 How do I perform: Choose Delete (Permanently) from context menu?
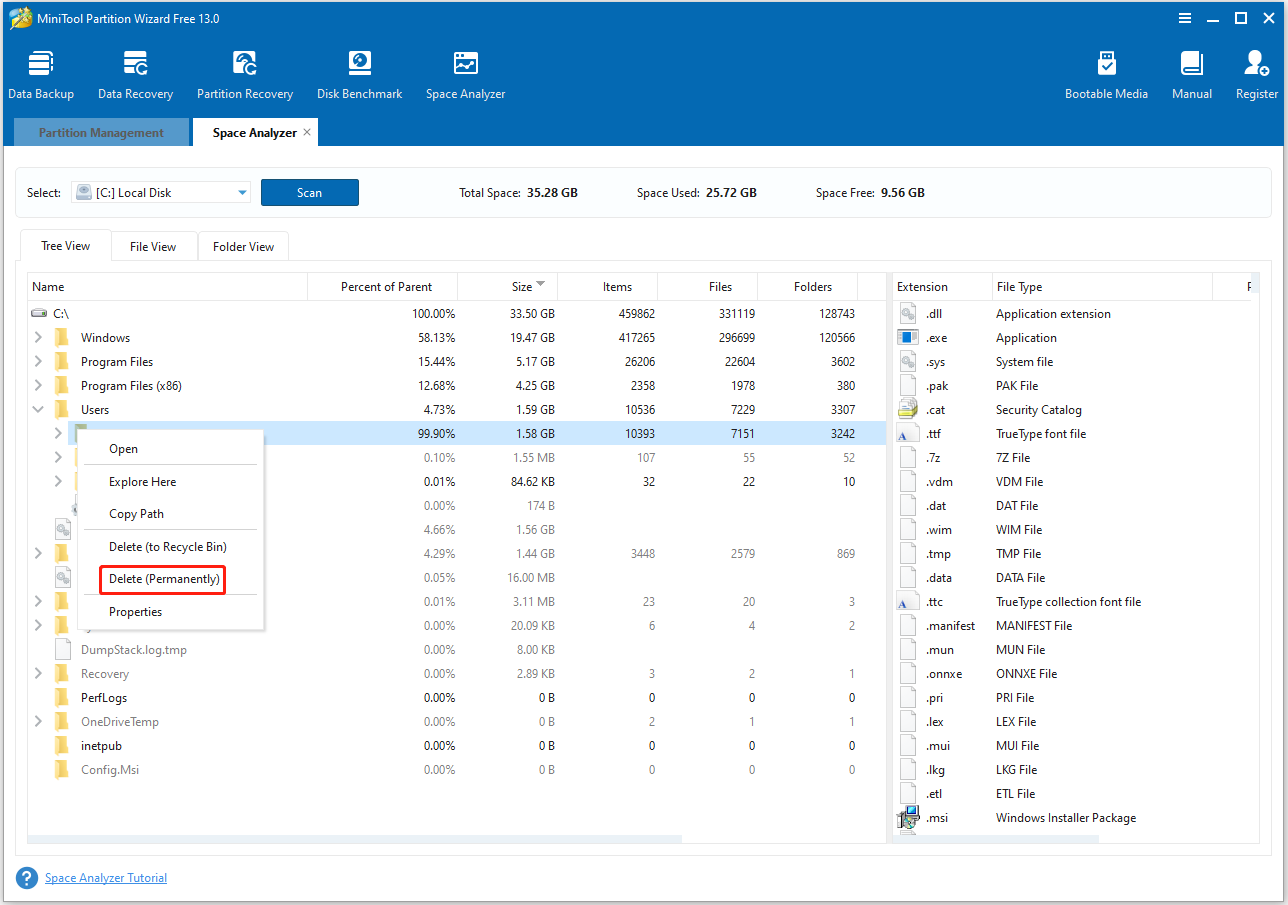(x=161, y=579)
